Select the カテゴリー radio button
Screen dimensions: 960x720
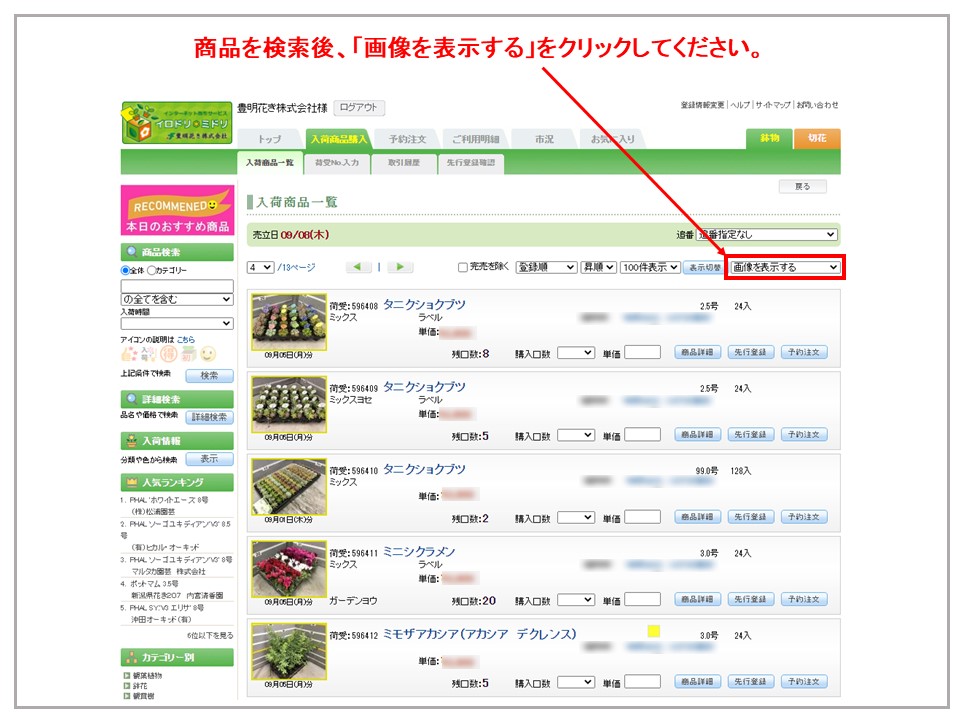[x=152, y=270]
